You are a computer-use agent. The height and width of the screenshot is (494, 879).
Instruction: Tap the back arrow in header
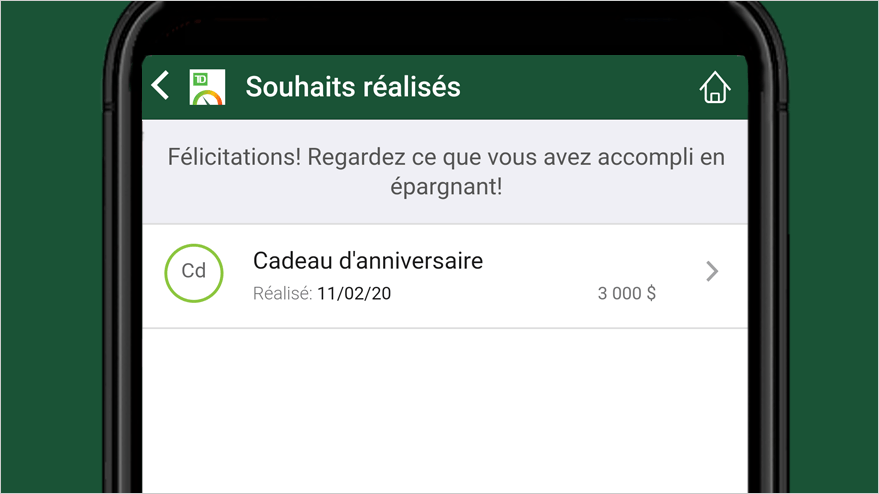coord(160,85)
